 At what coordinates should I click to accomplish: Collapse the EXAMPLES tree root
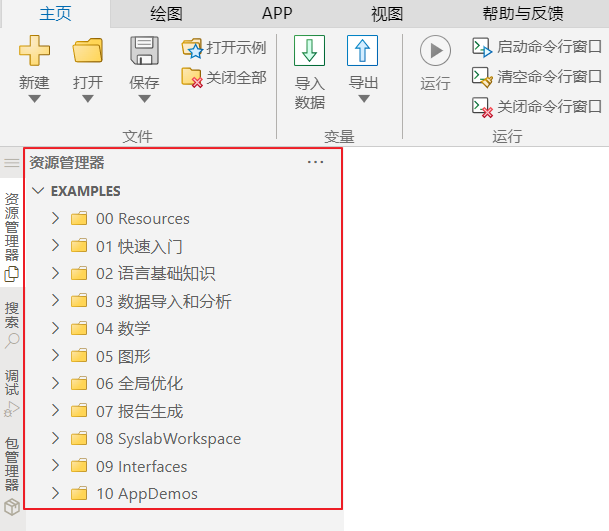(38, 191)
